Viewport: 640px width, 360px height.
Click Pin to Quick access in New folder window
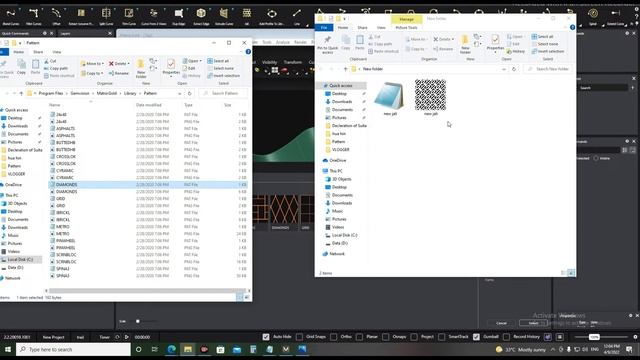(327, 45)
